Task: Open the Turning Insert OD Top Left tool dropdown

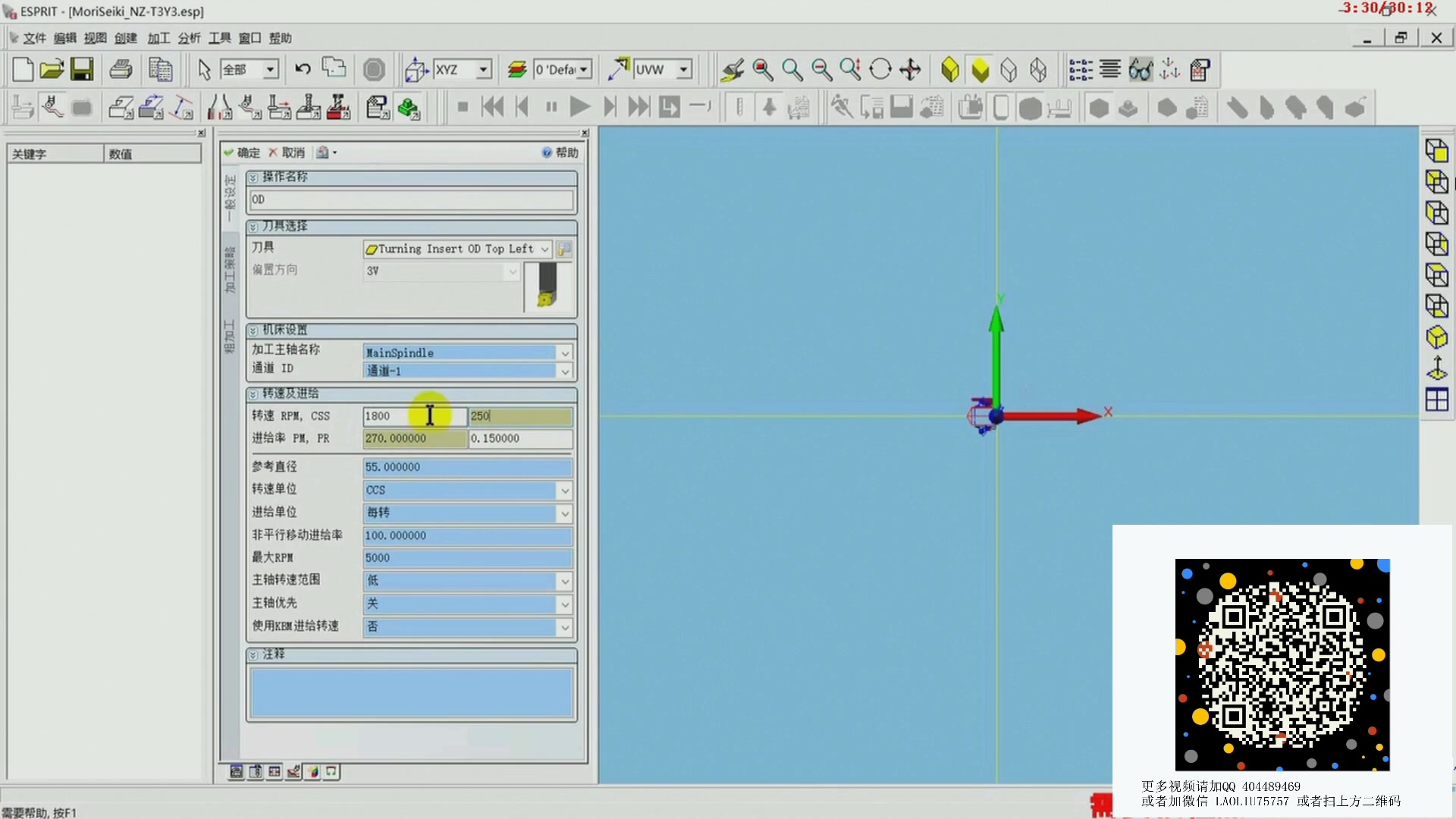Action: click(544, 249)
